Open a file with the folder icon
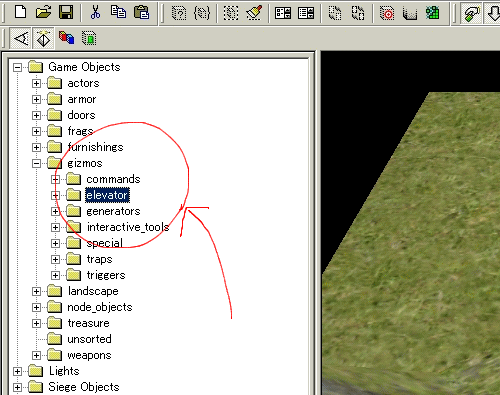The height and width of the screenshot is (395, 500). [x=43, y=12]
